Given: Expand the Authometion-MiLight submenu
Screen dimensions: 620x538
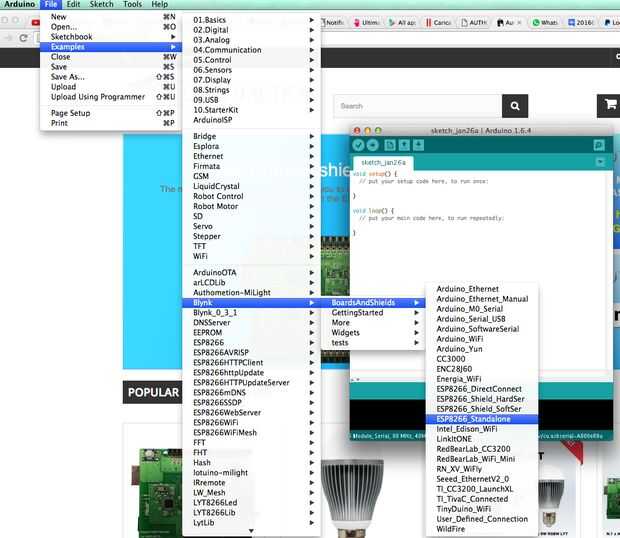Looking at the screenshot, I should 251,293.
